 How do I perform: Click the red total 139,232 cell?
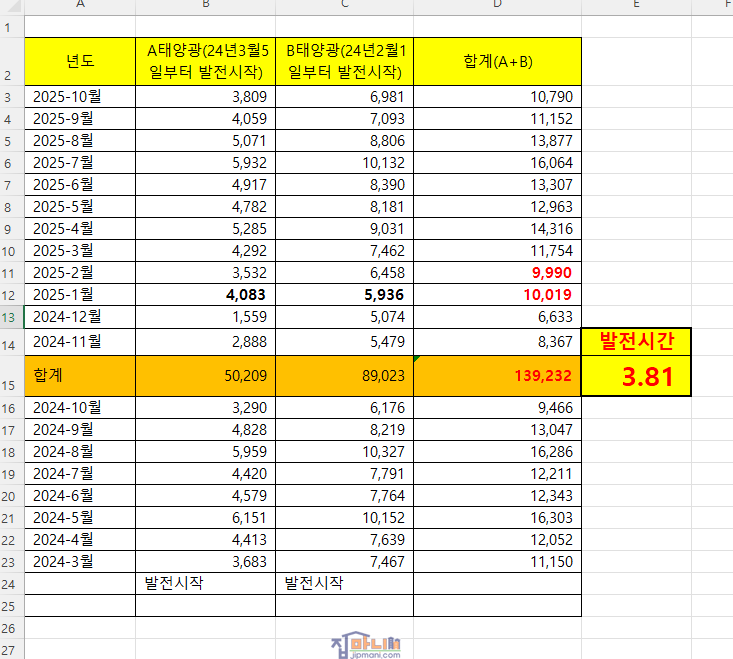pos(497,376)
